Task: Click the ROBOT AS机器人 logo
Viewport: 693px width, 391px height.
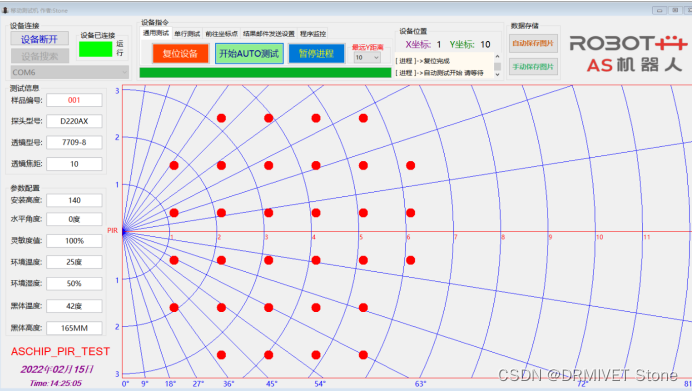Action: [628, 53]
